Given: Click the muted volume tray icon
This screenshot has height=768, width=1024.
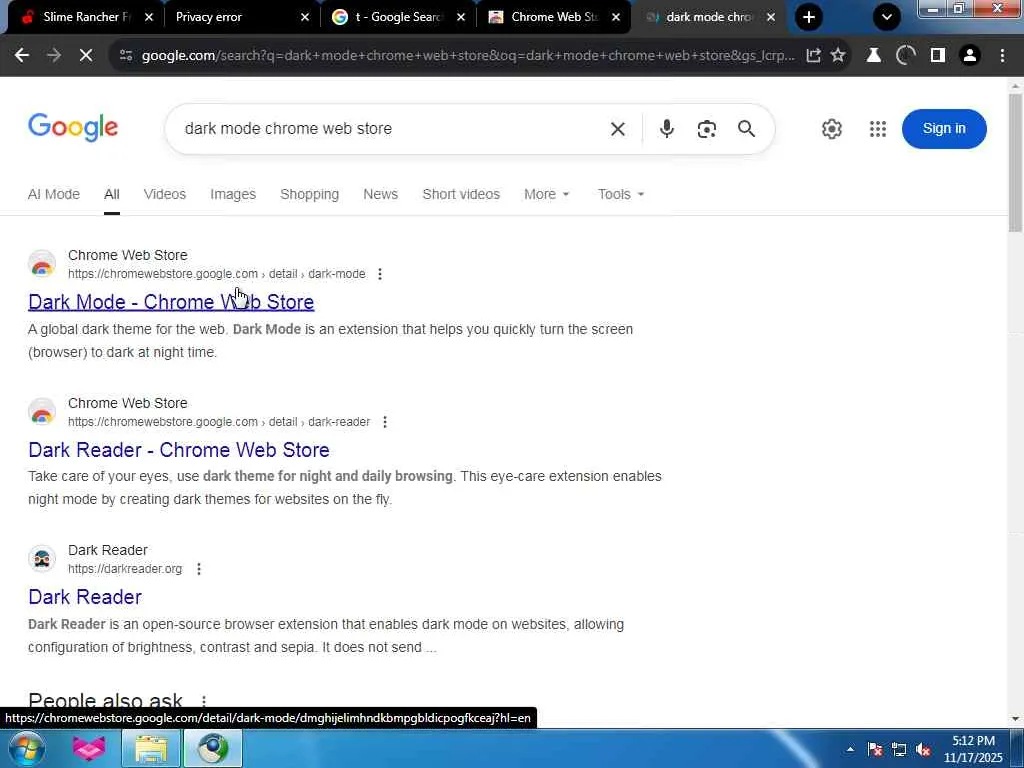Looking at the screenshot, I should 923,749.
